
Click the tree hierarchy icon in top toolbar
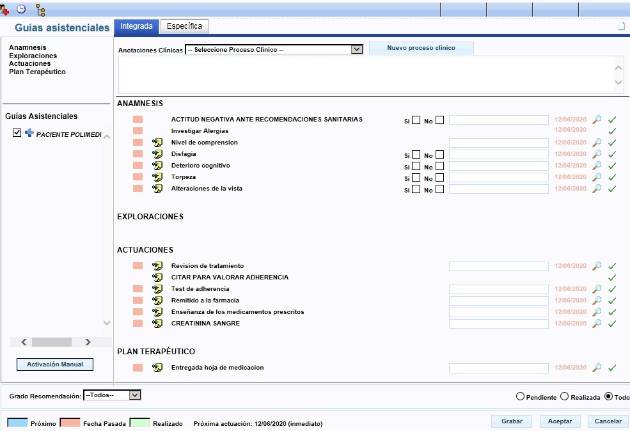40,8
